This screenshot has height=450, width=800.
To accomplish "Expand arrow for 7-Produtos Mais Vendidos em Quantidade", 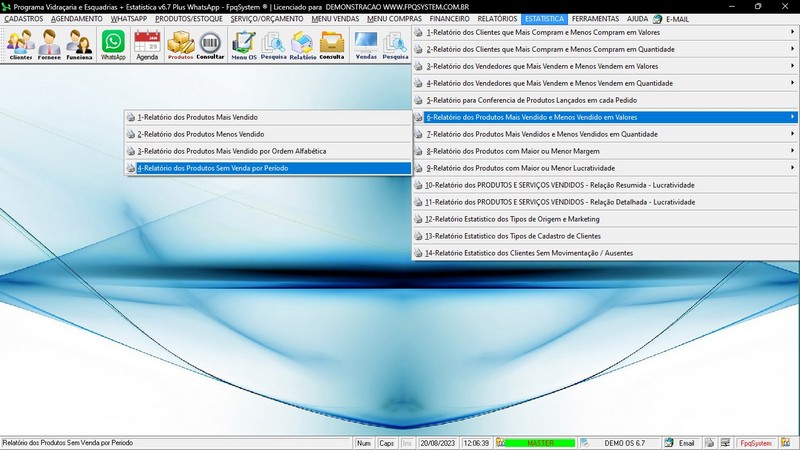I will (792, 134).
